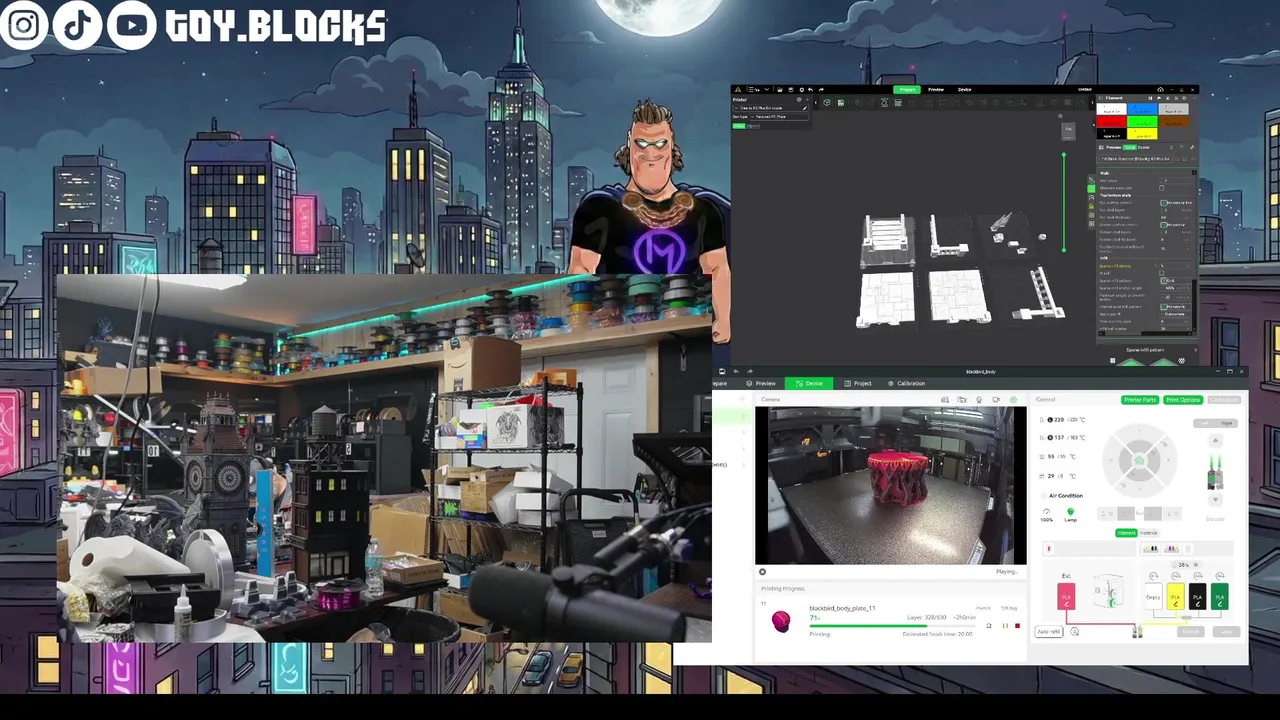Select the green-highlighted Strength settings side icon
The image size is (1280, 720).
[x=1092, y=188]
